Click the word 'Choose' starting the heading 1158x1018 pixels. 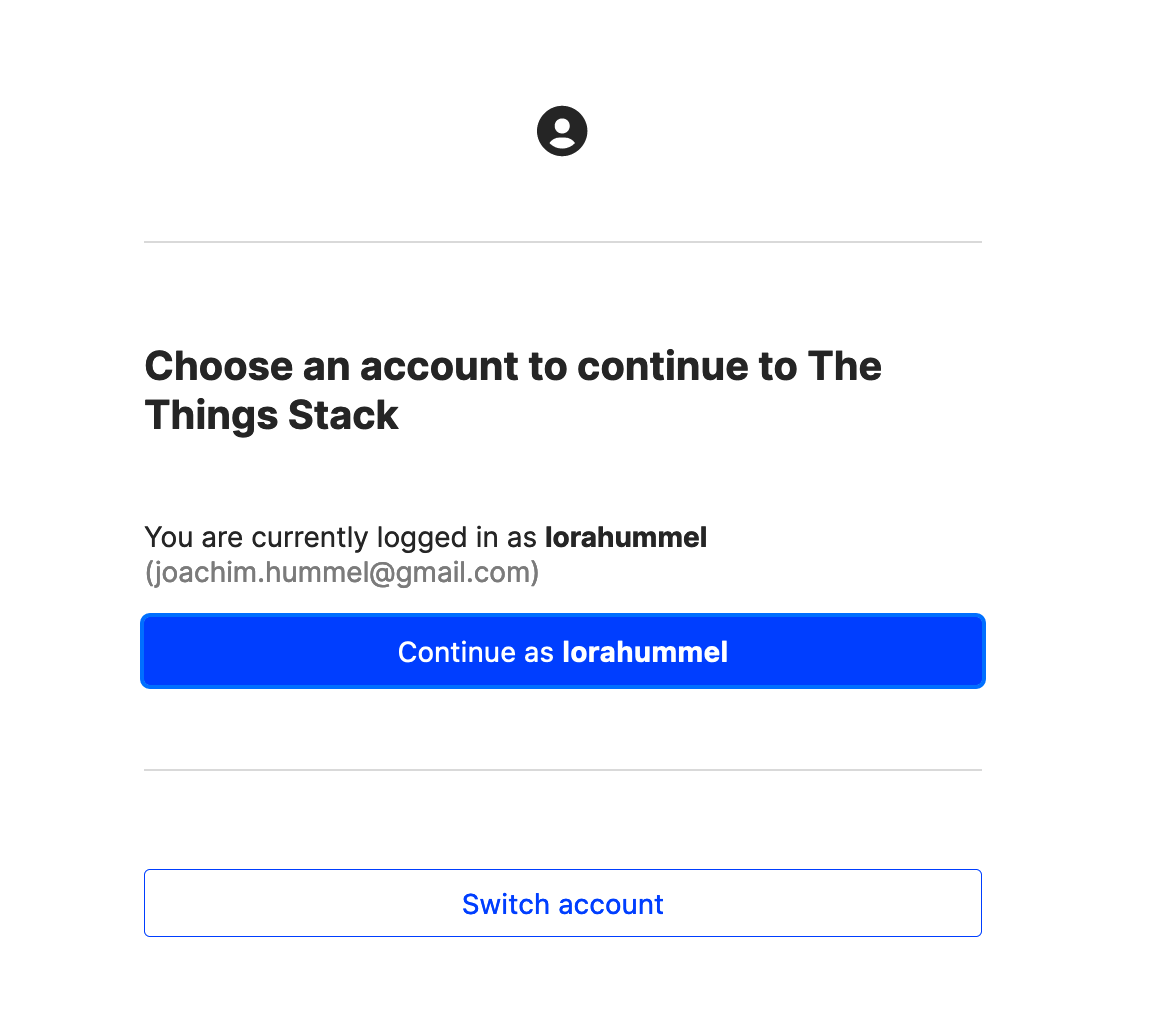[219, 366]
